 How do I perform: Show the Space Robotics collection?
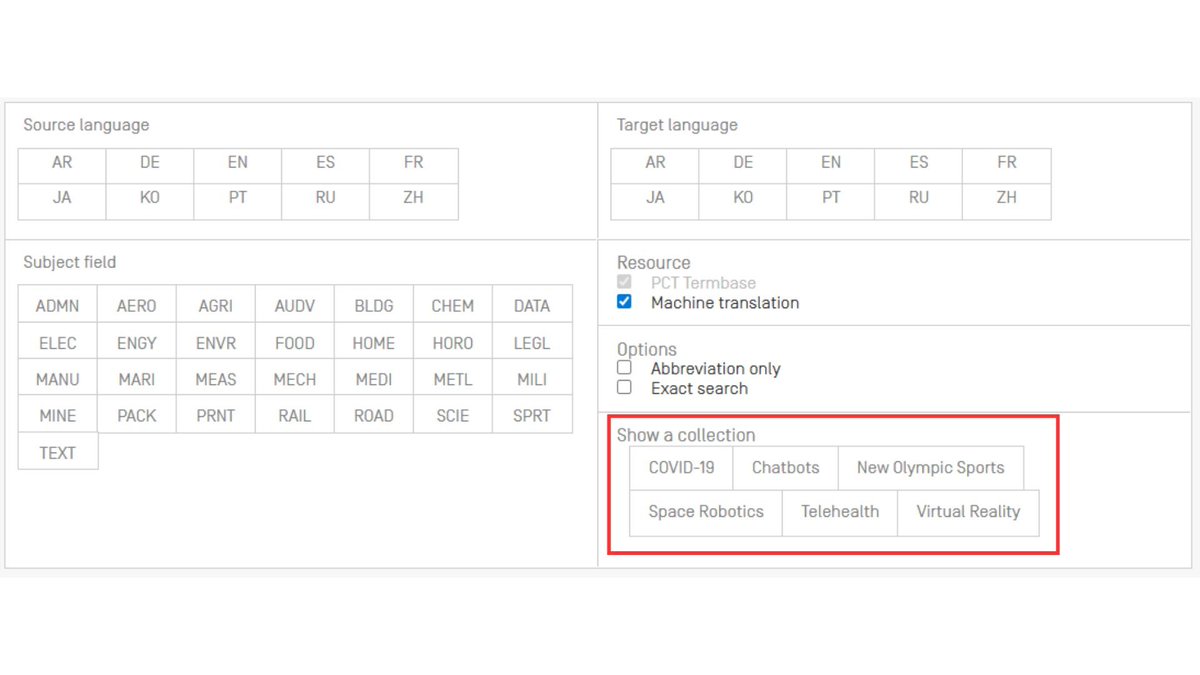pyautogui.click(x=706, y=511)
